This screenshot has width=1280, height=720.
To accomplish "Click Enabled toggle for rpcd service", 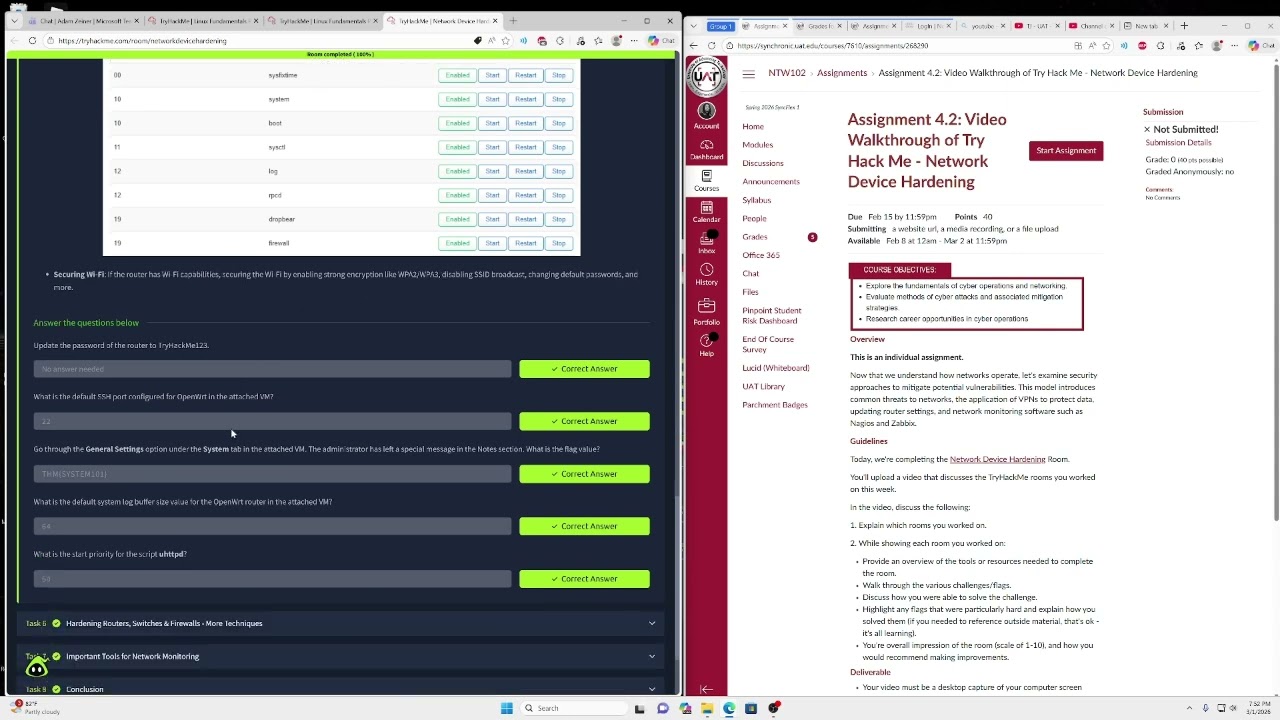I will coord(457,195).
